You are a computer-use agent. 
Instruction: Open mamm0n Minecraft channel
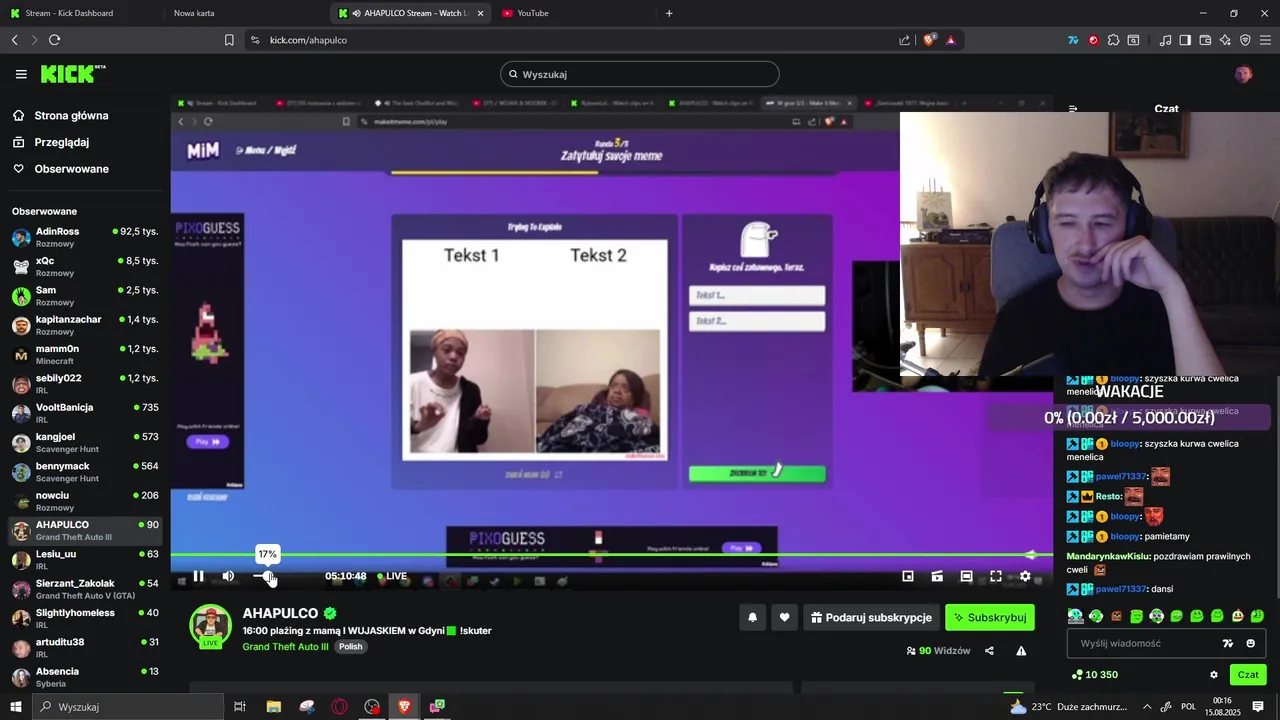pos(84,355)
